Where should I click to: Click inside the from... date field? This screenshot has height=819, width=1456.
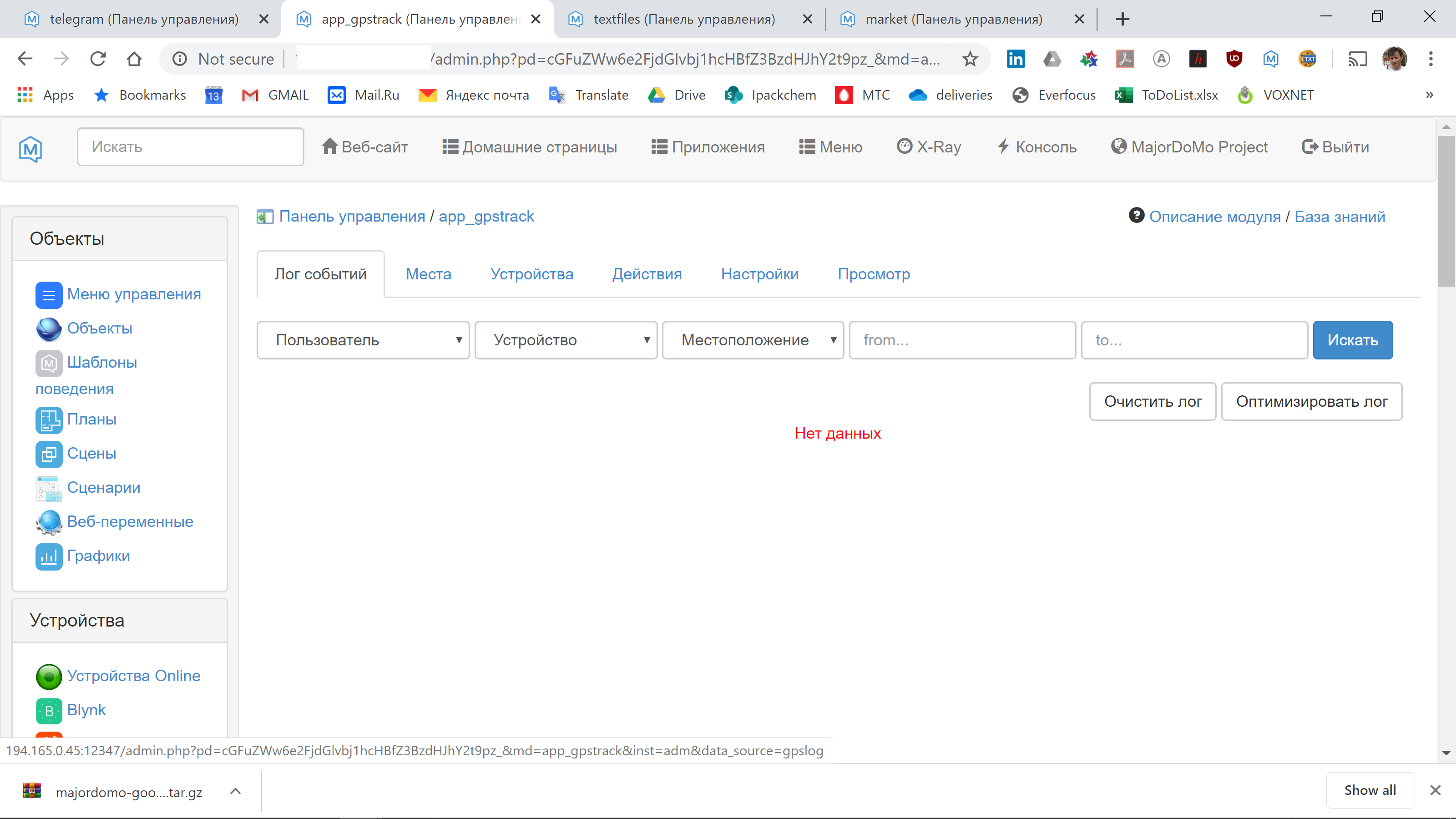point(961,340)
